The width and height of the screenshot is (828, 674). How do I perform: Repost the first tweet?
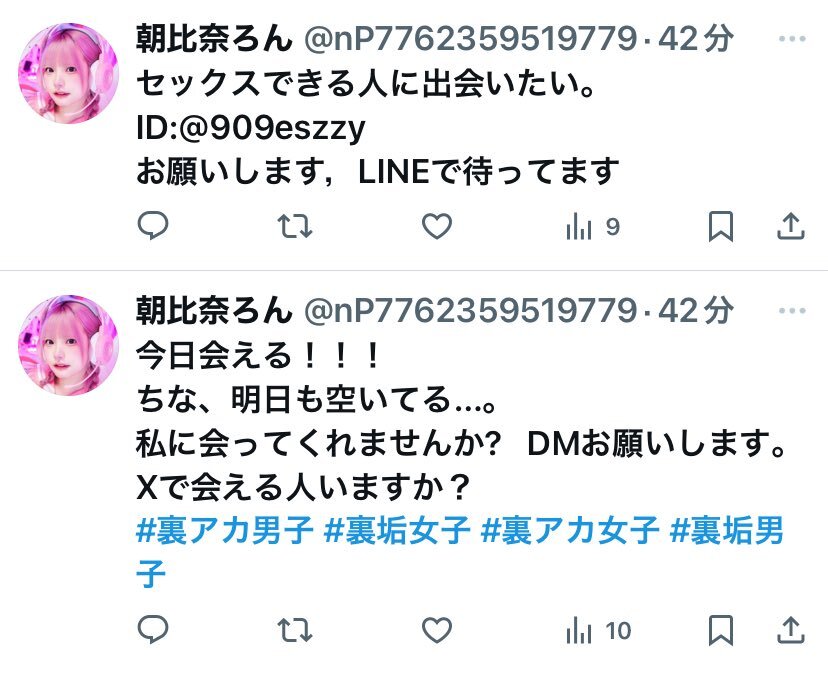(x=295, y=226)
